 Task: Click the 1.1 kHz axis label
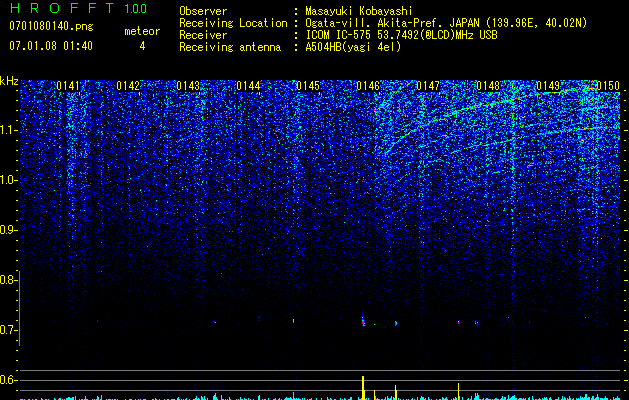pyautogui.click(x=8, y=130)
